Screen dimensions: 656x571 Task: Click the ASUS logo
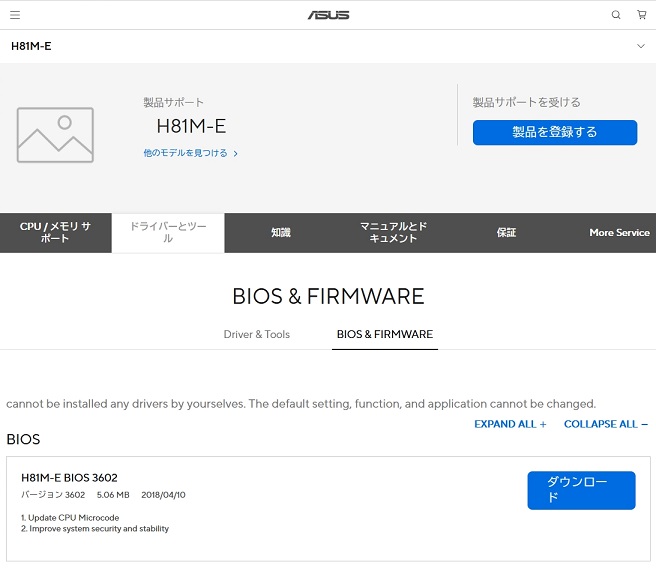coord(328,15)
